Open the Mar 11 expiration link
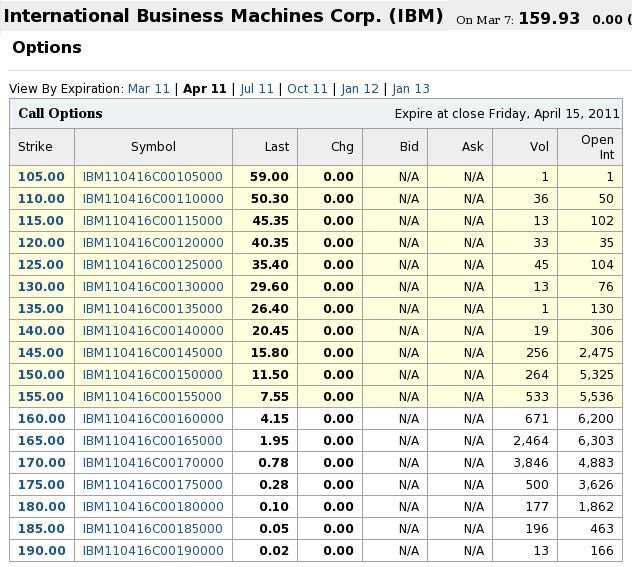This screenshot has height=567, width=632. point(149,89)
